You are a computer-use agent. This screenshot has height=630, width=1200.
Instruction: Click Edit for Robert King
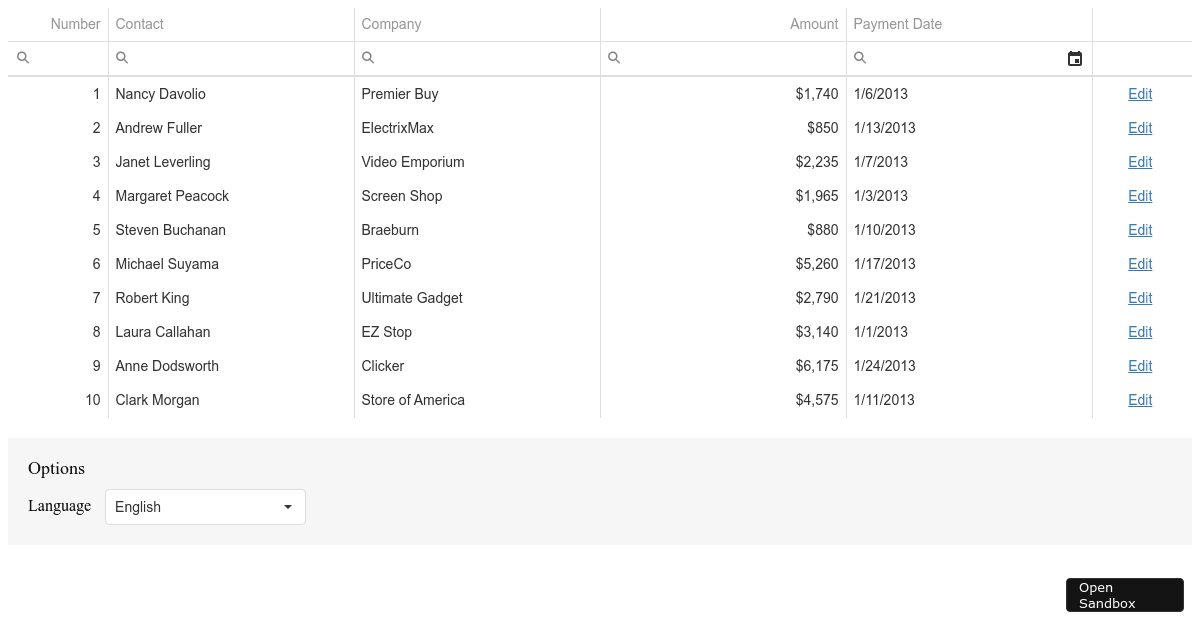point(1140,298)
